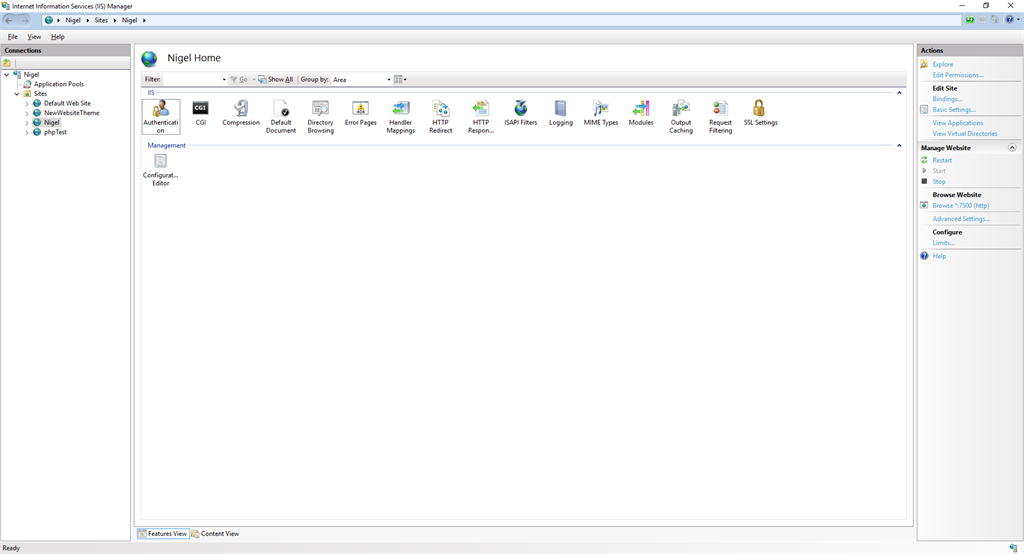Select the NewWebsiteTheme site

[72, 113]
